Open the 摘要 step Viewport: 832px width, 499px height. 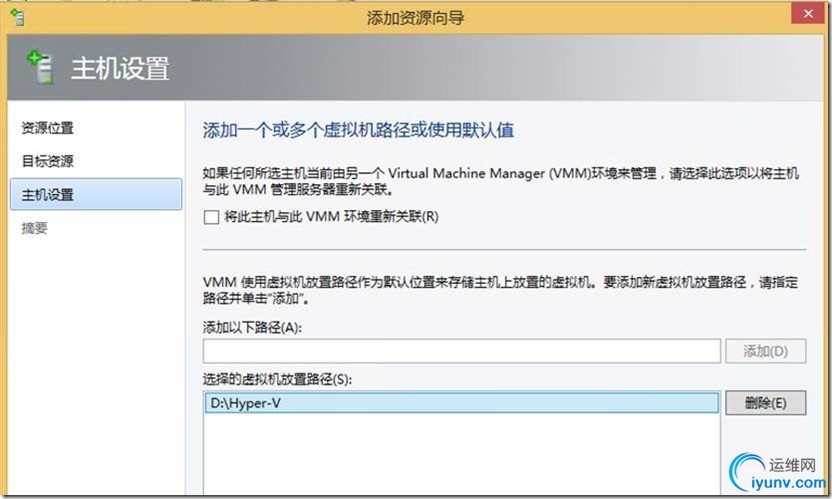click(34, 228)
